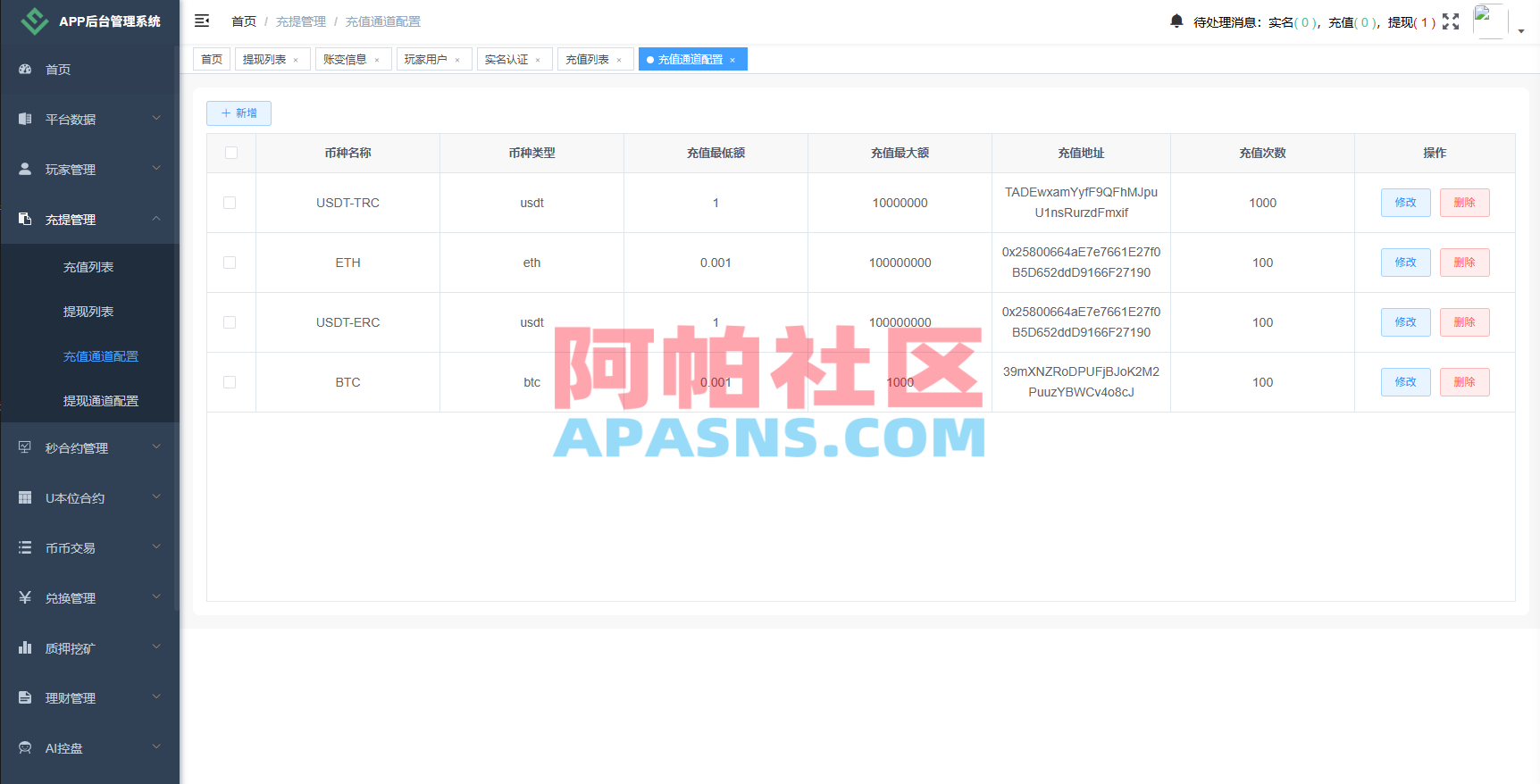
Task: Open 充值列表 in sidebar submenu
Action: tap(88, 267)
